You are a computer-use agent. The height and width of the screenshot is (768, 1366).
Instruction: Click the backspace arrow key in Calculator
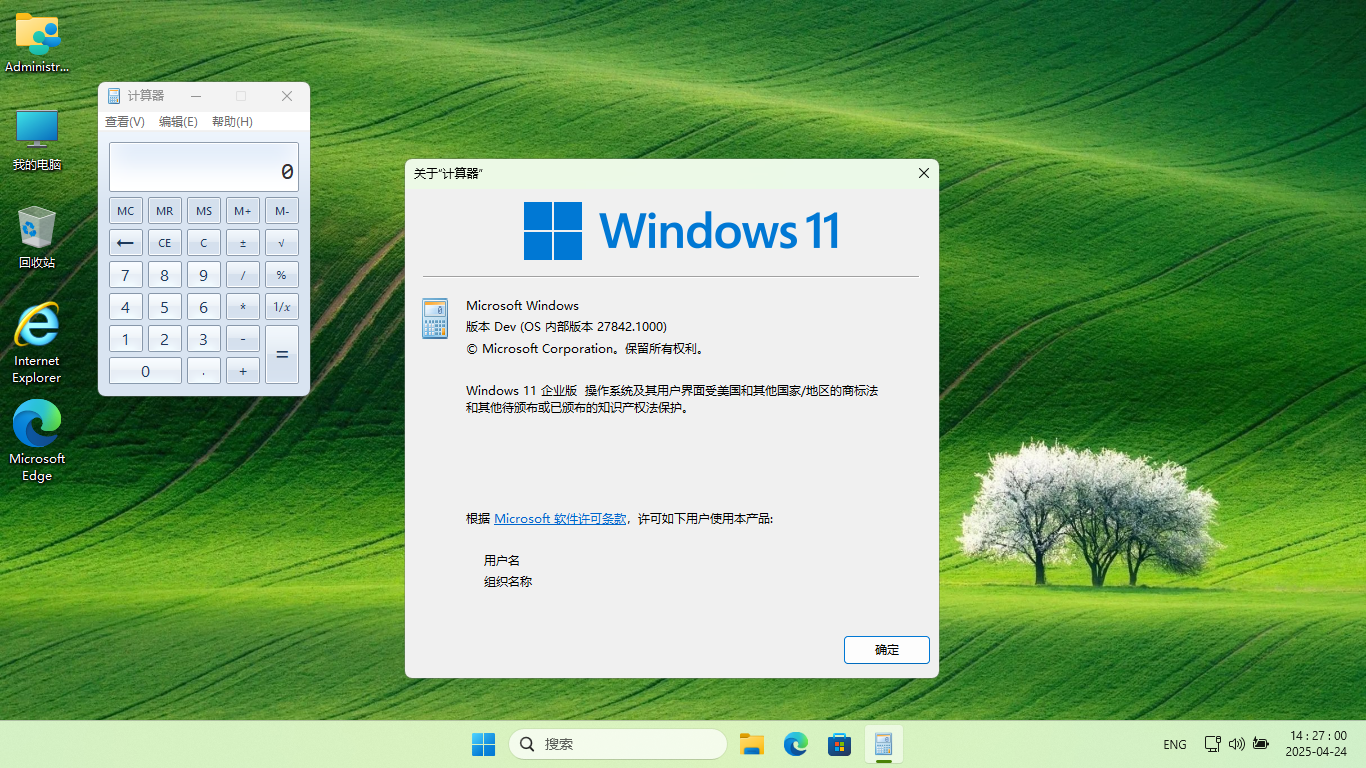pos(126,243)
